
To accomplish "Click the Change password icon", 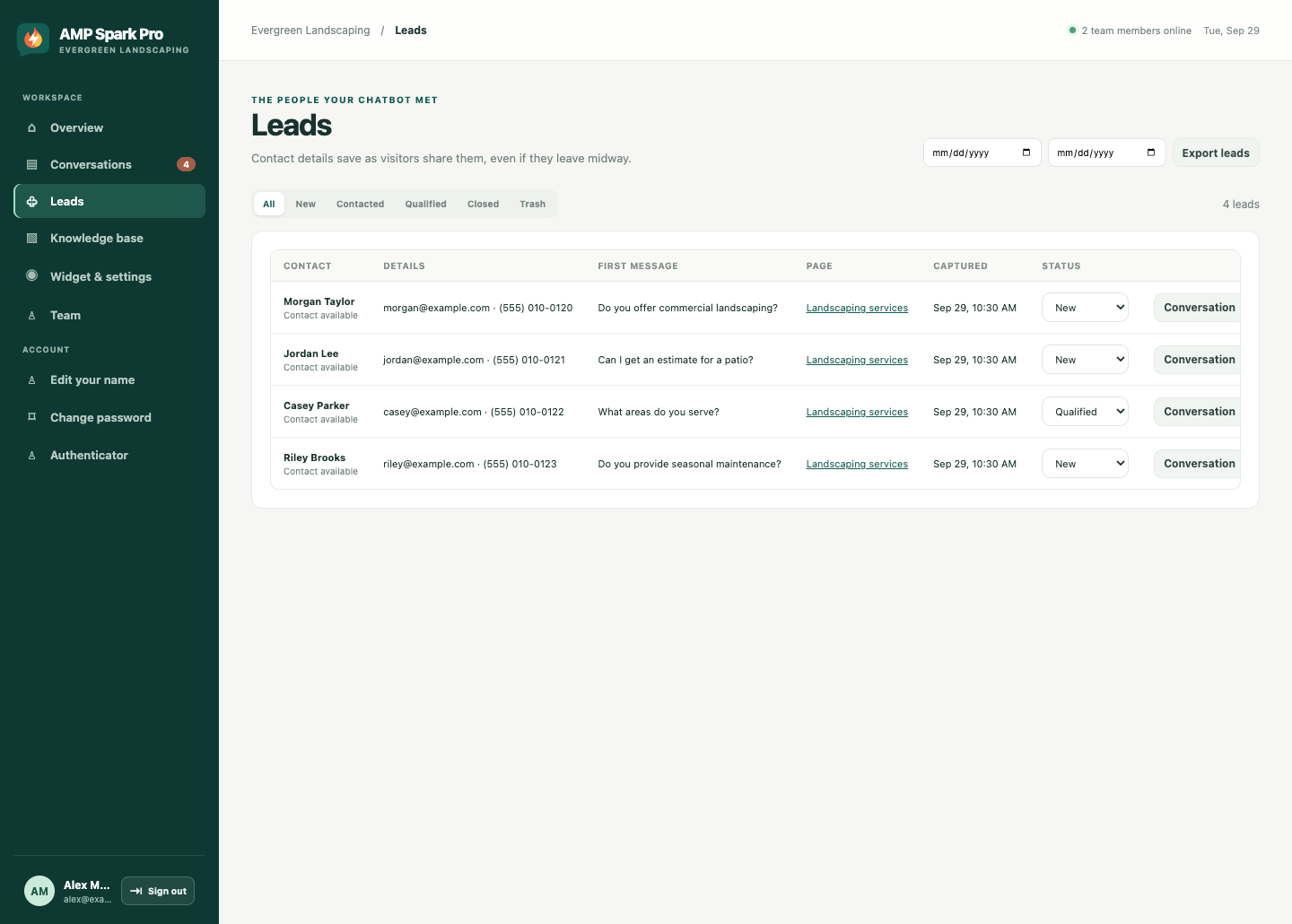I will [32, 417].
